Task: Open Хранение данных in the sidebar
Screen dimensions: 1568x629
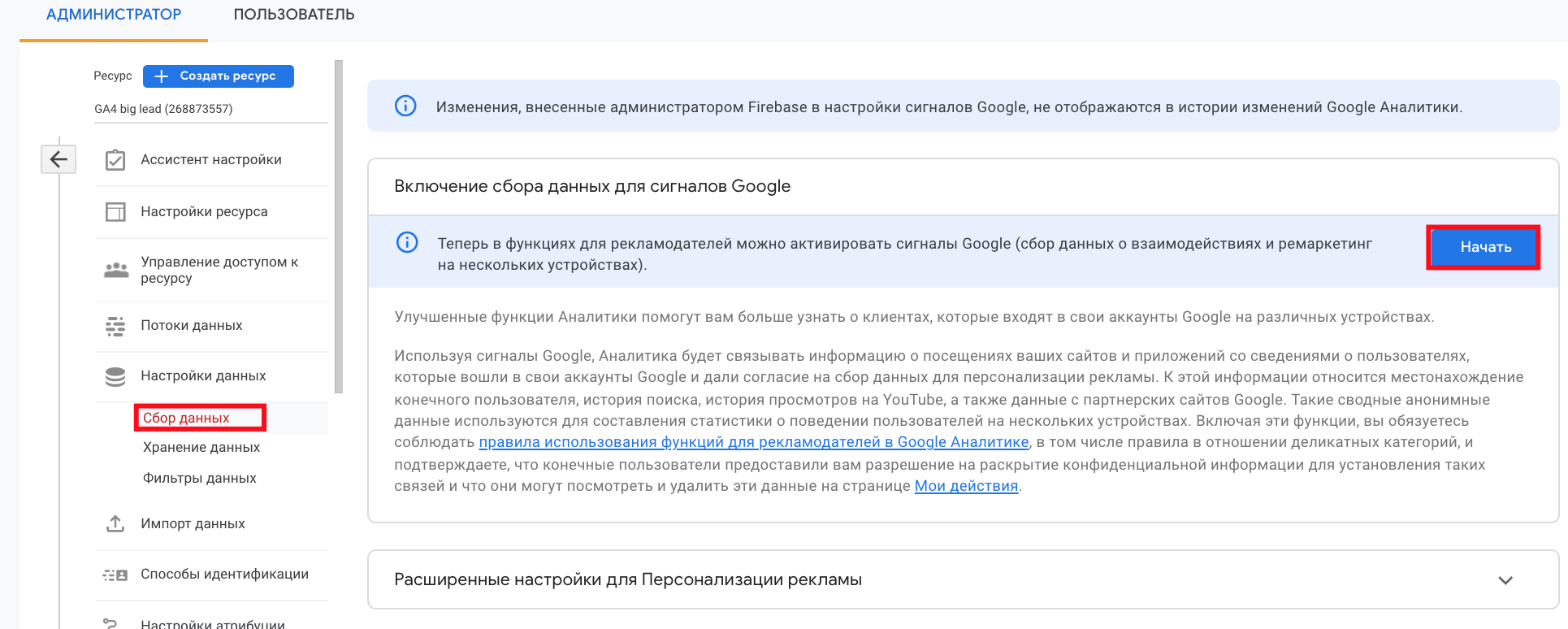Action: click(x=201, y=448)
